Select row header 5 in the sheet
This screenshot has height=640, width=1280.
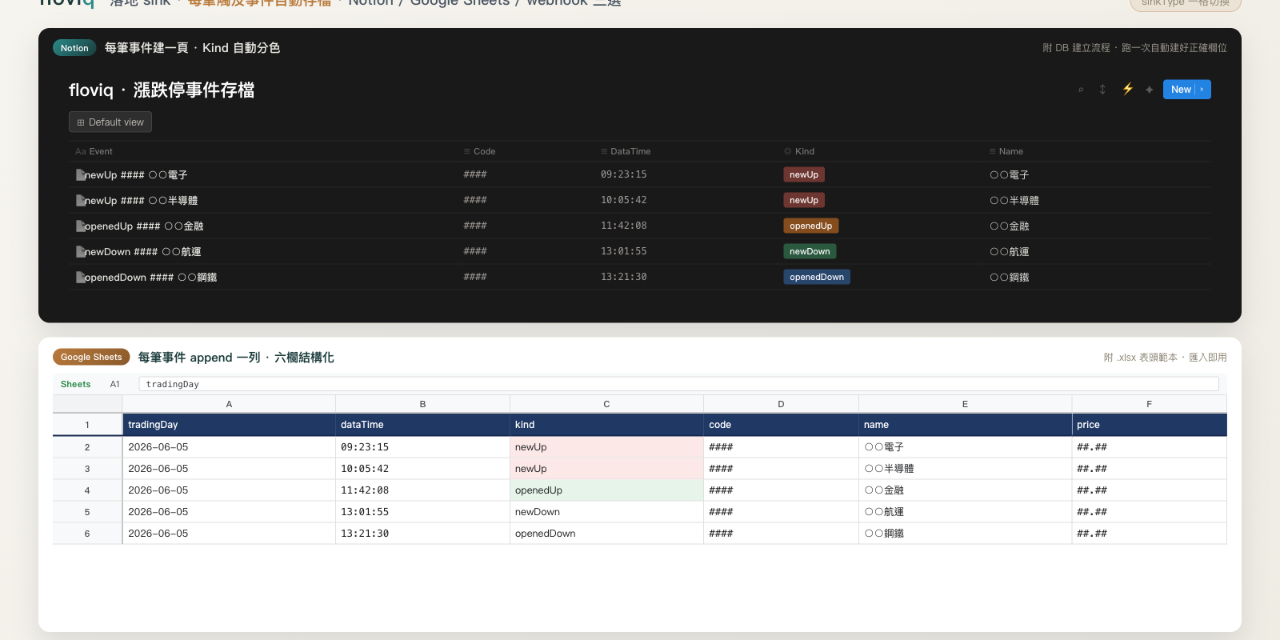pyautogui.click(x=88, y=512)
